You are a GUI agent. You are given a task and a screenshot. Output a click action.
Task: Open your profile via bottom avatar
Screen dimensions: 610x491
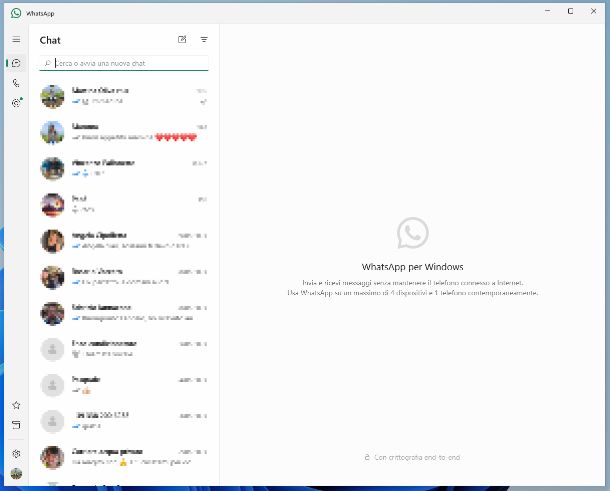tap(16, 473)
